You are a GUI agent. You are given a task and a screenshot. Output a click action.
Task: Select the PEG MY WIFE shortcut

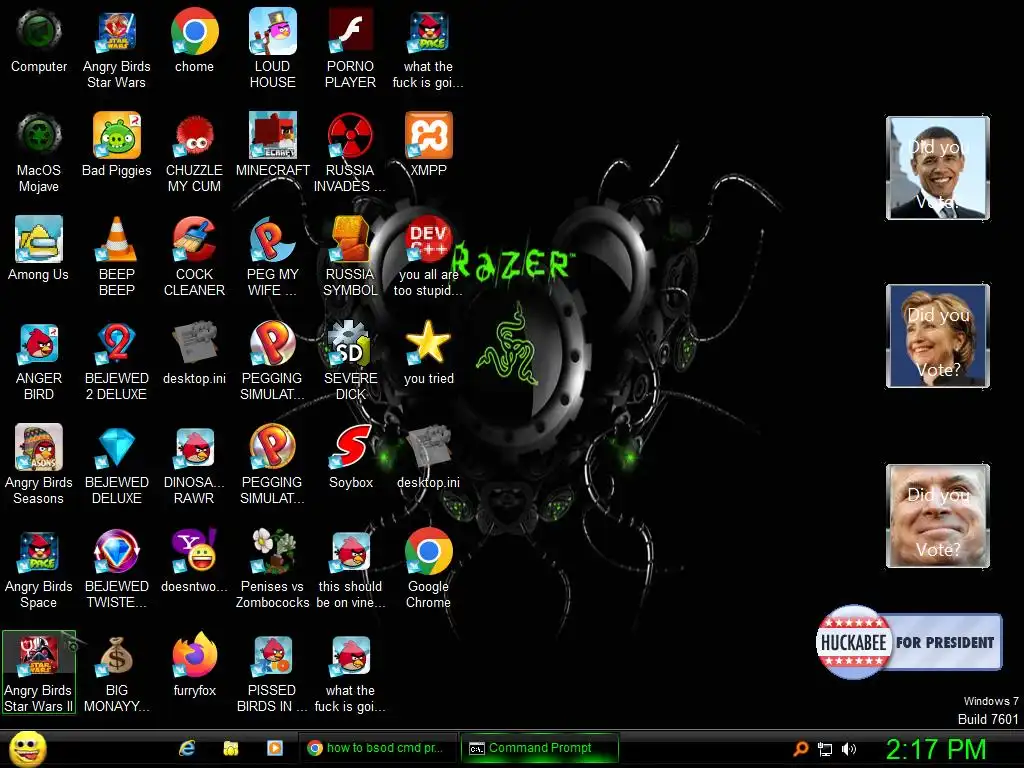(x=272, y=257)
